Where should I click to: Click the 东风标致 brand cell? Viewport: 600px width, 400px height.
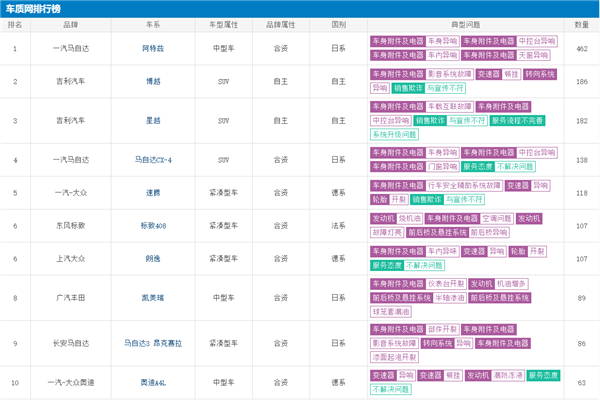71,226
